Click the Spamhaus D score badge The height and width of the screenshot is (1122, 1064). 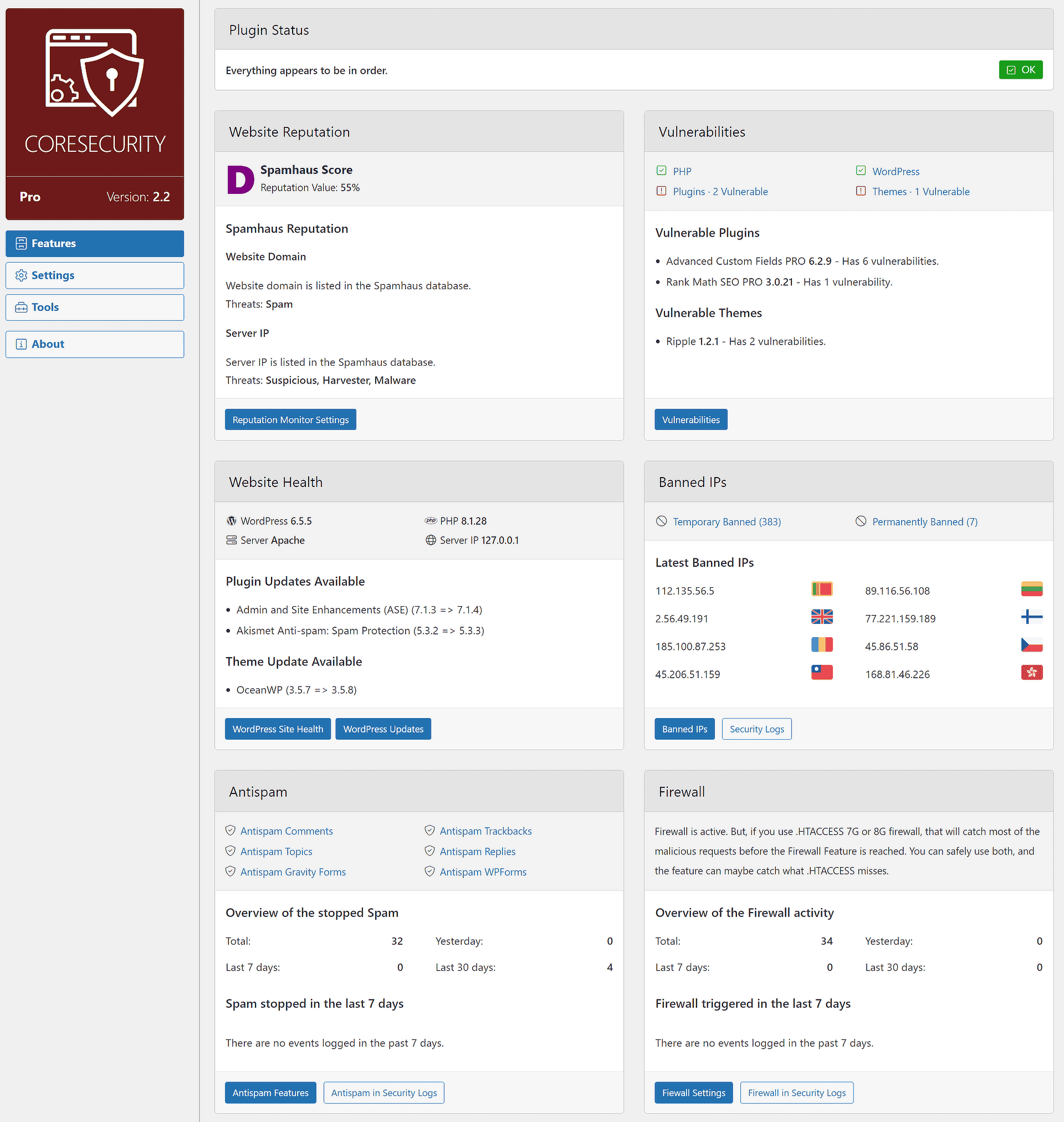pos(241,179)
